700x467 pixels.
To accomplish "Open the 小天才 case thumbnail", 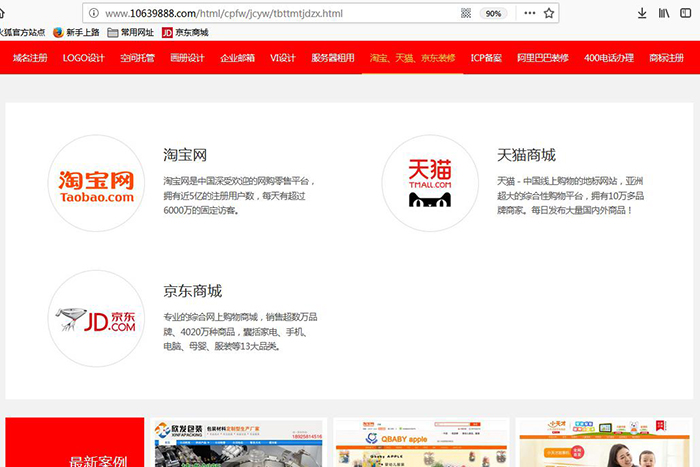I will point(604,444).
